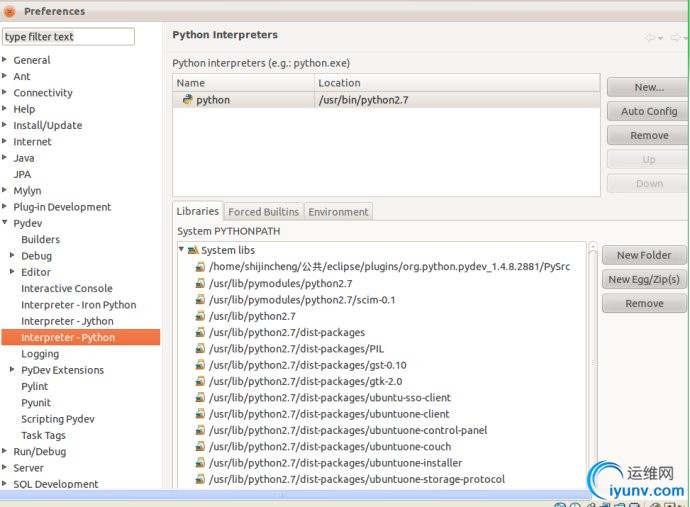Click the Preferences window title icon
Image resolution: width=690 pixels, height=507 pixels.
pyautogui.click(x=11, y=11)
